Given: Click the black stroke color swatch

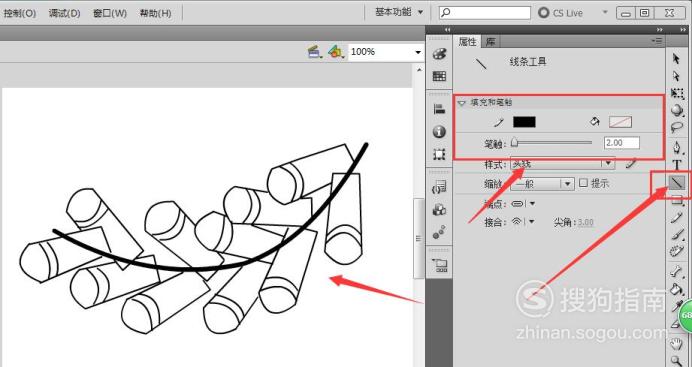Looking at the screenshot, I should point(524,122).
